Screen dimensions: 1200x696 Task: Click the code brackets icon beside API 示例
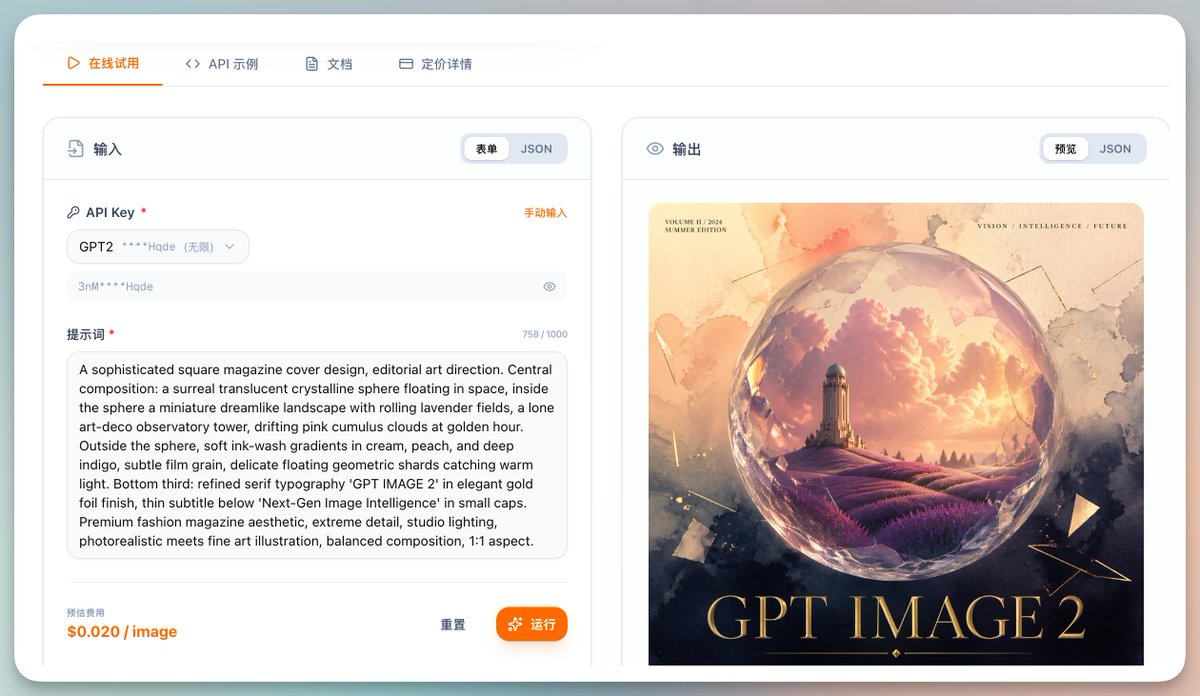tap(193, 64)
